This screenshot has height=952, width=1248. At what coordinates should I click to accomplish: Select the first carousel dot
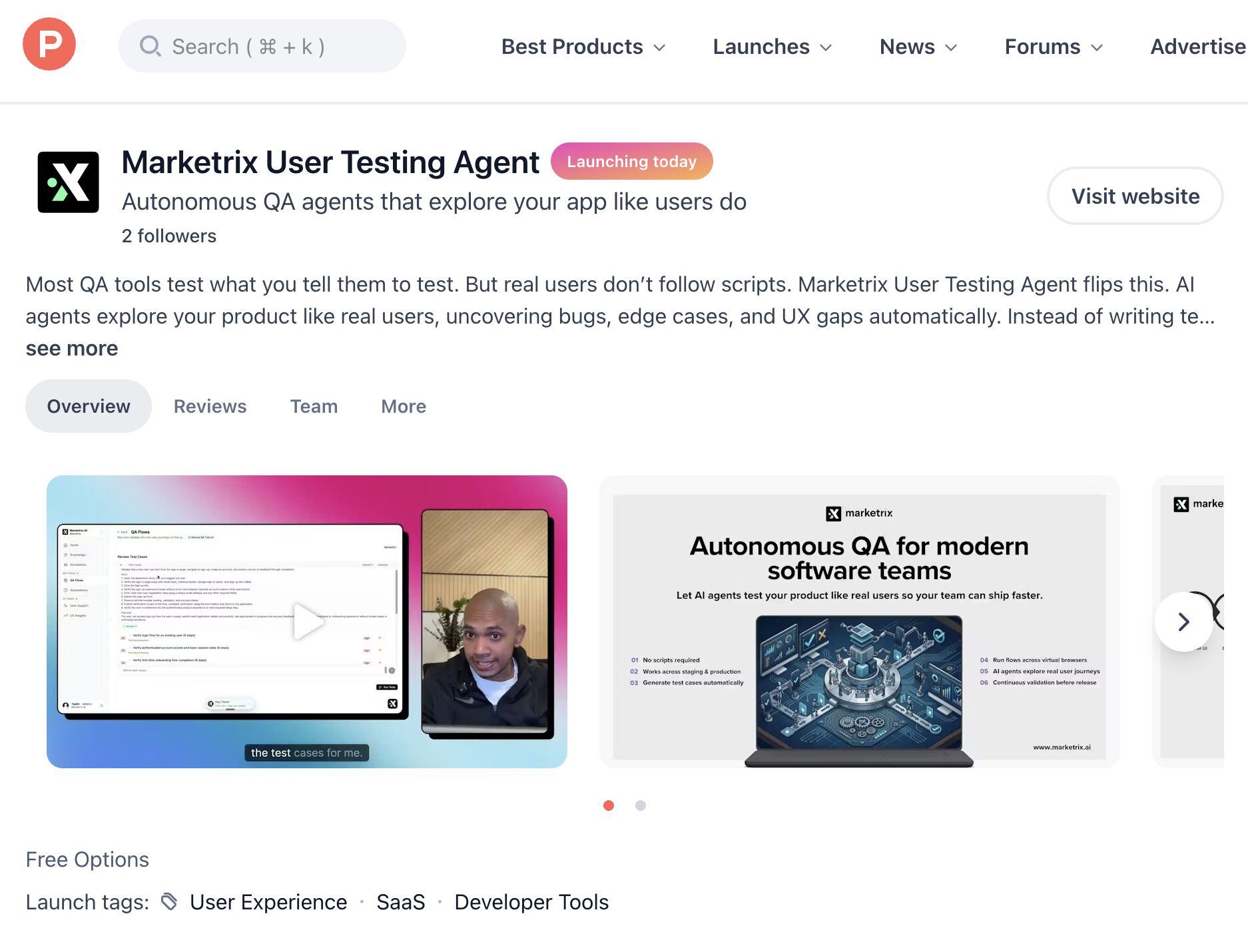pyautogui.click(x=608, y=806)
